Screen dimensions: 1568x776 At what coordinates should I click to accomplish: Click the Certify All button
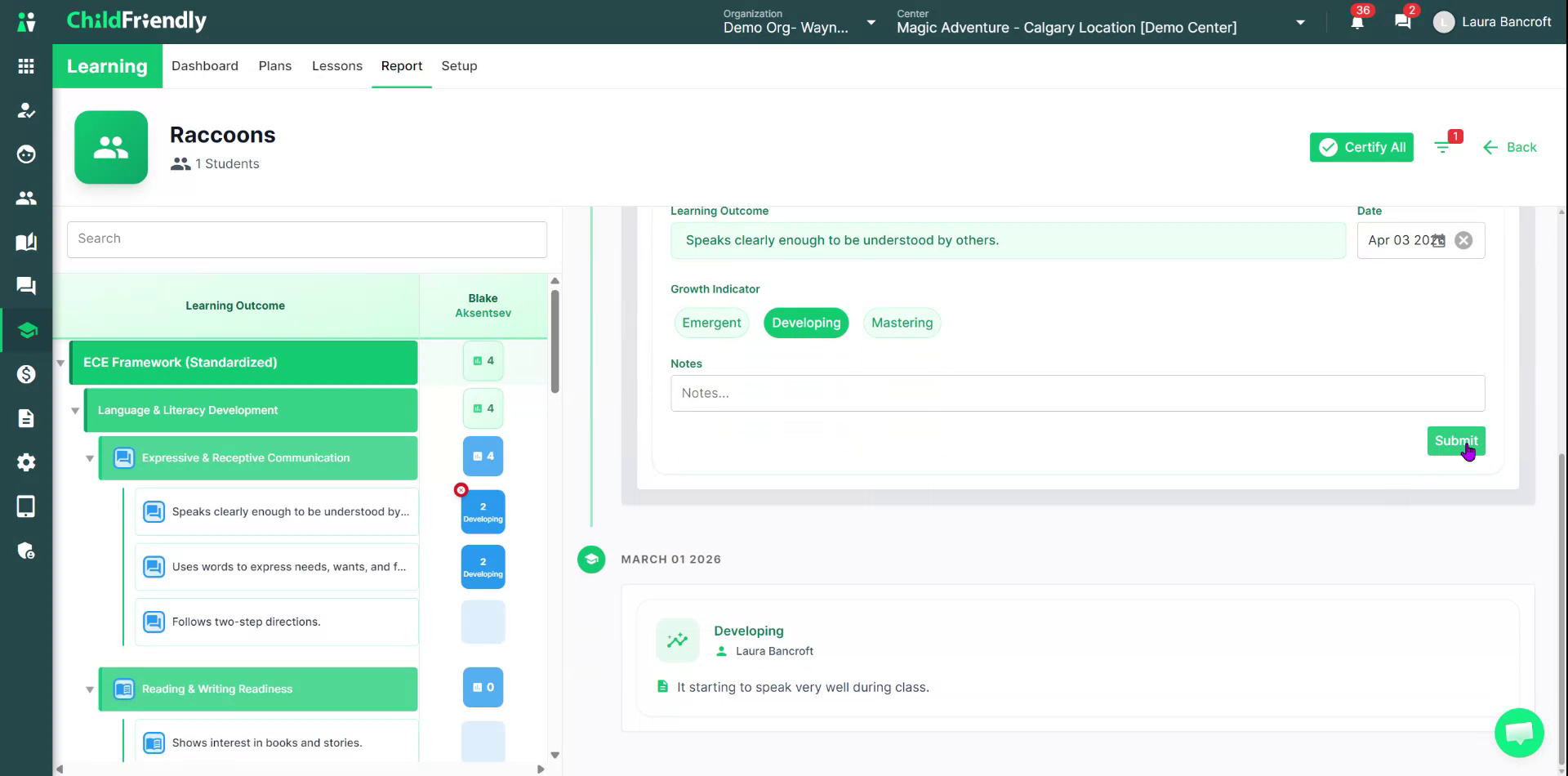coord(1361,147)
